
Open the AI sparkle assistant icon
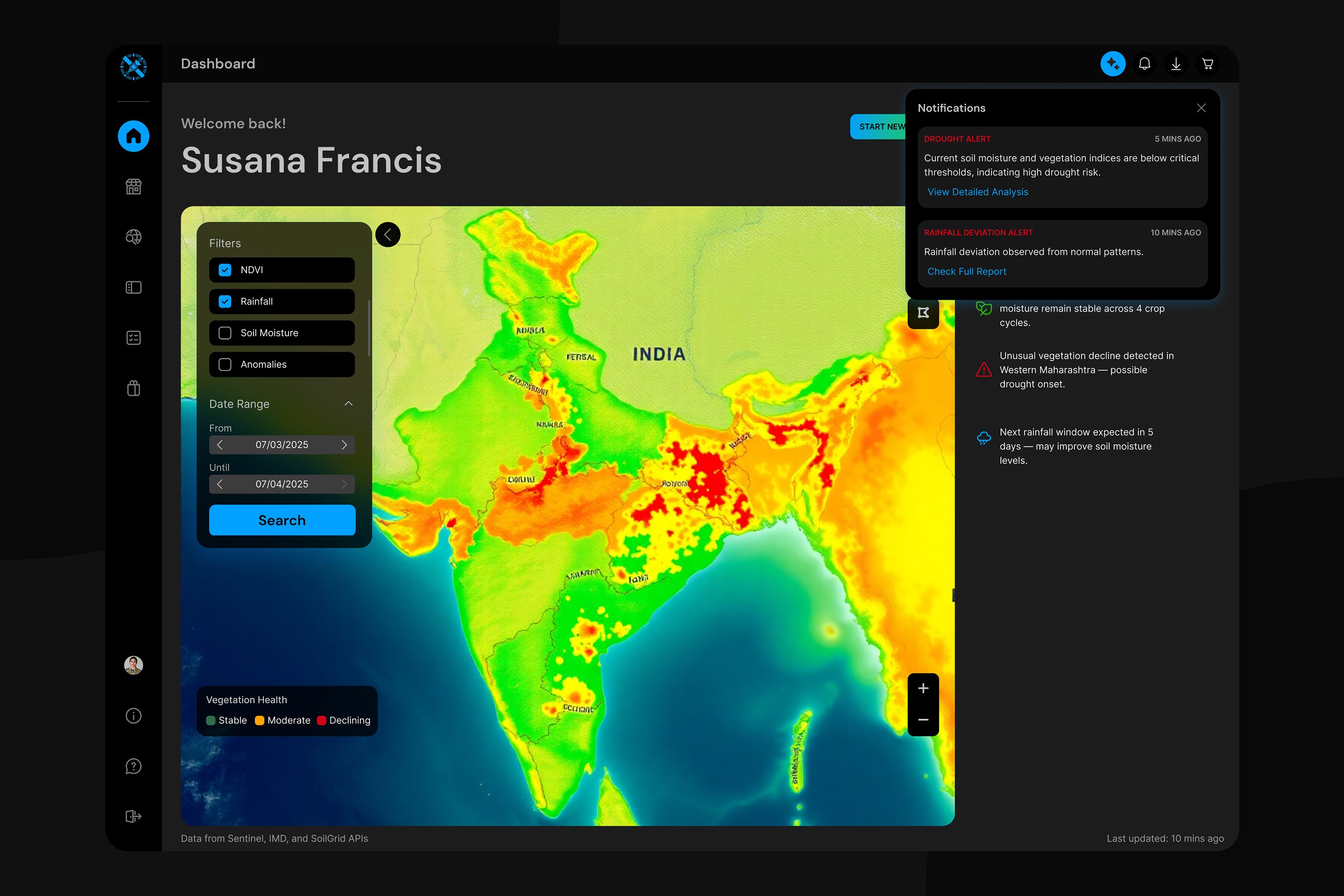[1112, 64]
